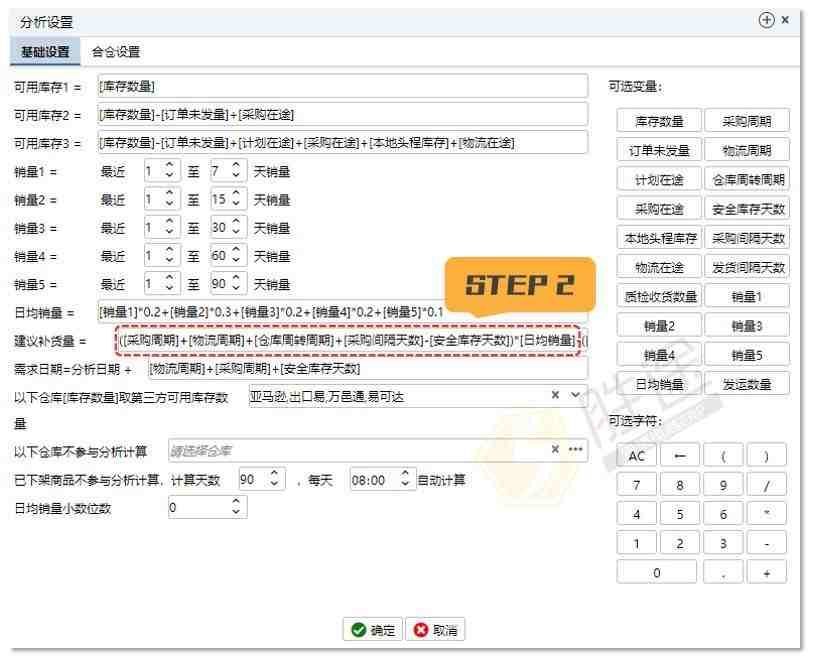Click the 取消 cancel button
The height and width of the screenshot is (658, 815).
433,630
